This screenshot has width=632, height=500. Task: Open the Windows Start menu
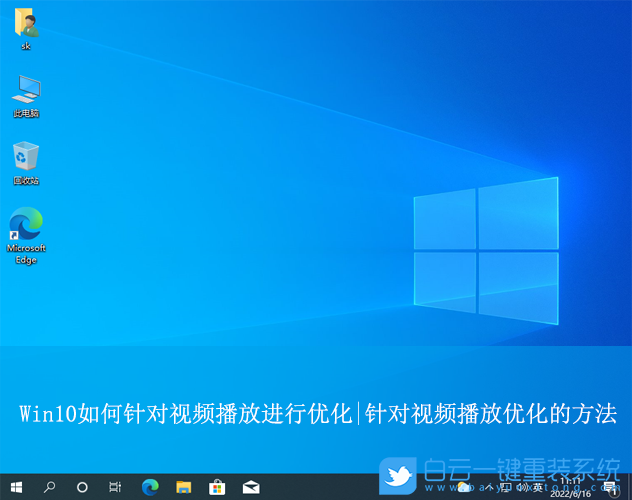[x=16, y=487]
